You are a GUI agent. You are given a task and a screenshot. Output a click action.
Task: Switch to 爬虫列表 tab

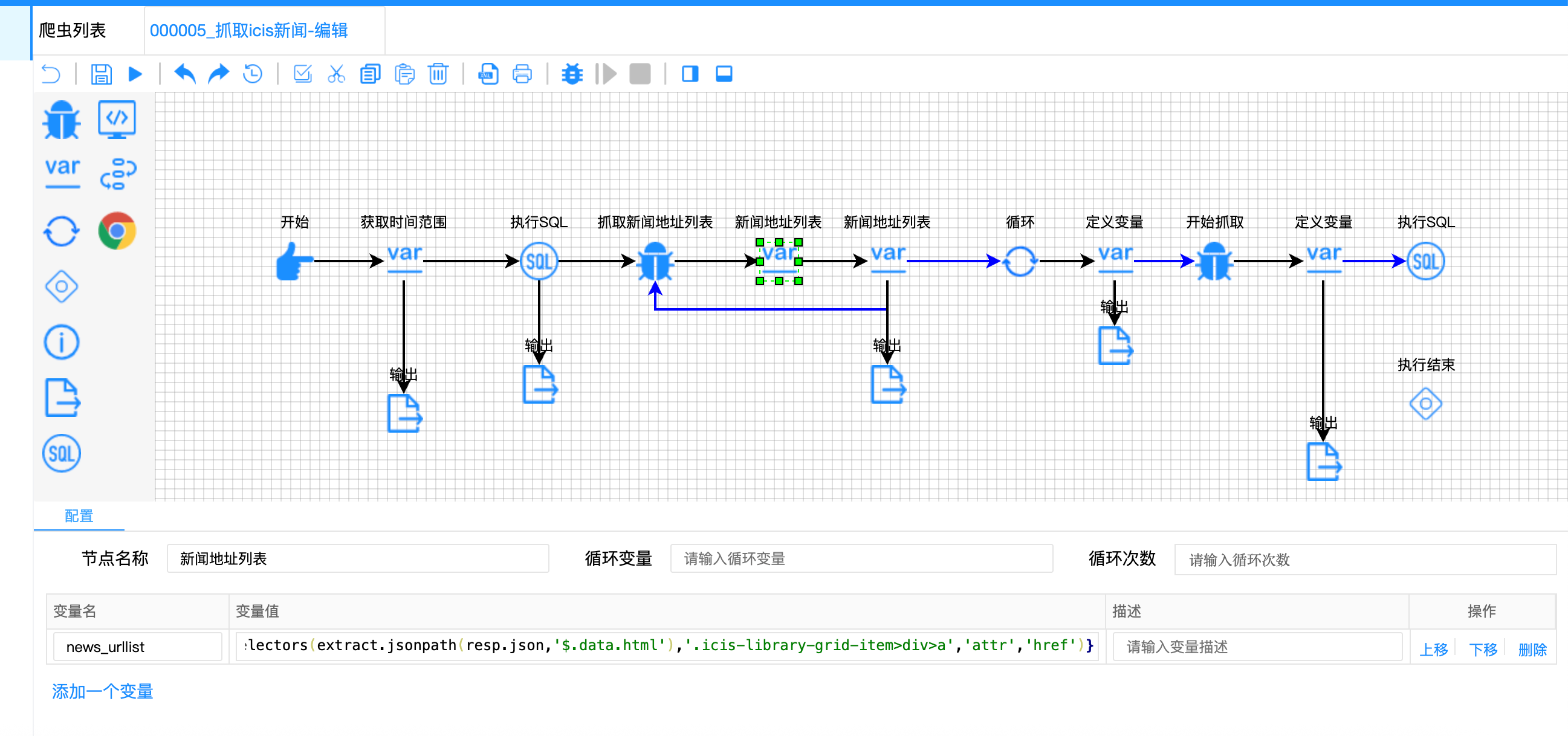click(x=73, y=30)
